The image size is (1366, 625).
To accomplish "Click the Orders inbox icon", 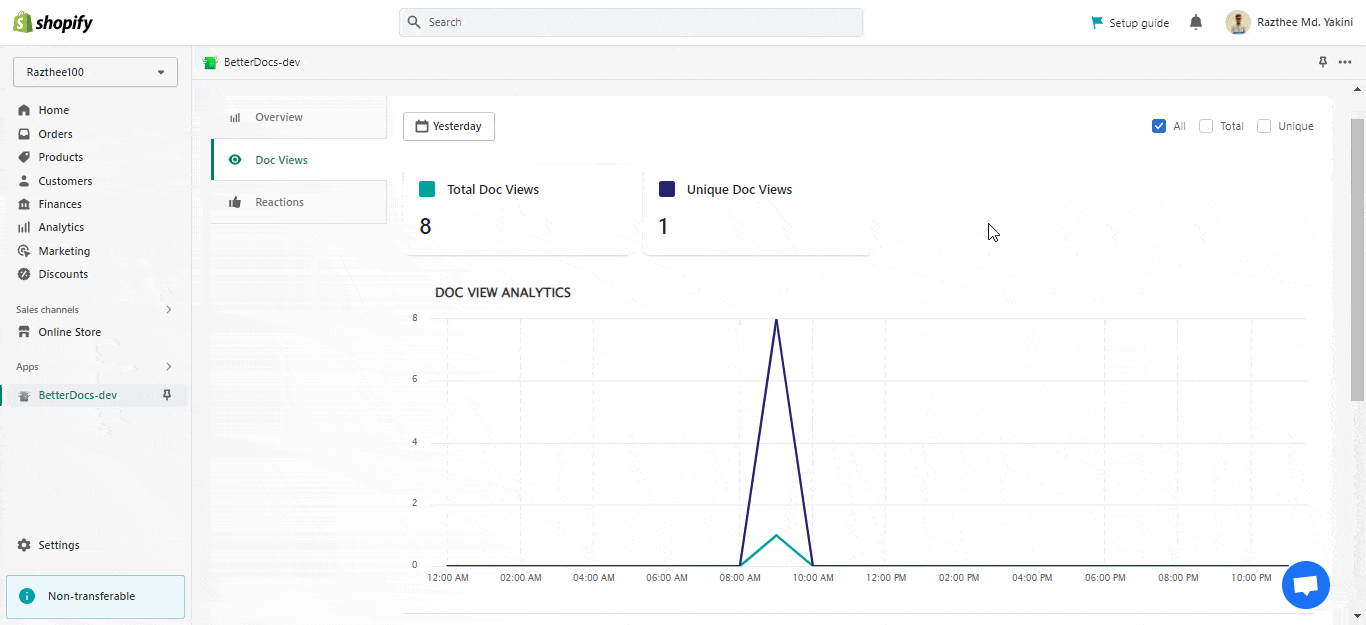I will 24,134.
